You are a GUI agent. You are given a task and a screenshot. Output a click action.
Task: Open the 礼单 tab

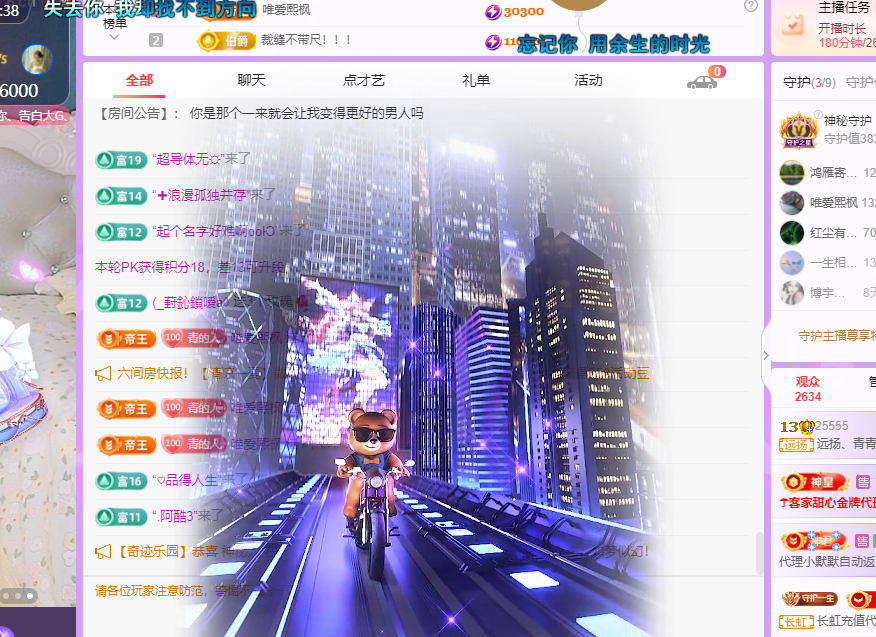pos(476,80)
